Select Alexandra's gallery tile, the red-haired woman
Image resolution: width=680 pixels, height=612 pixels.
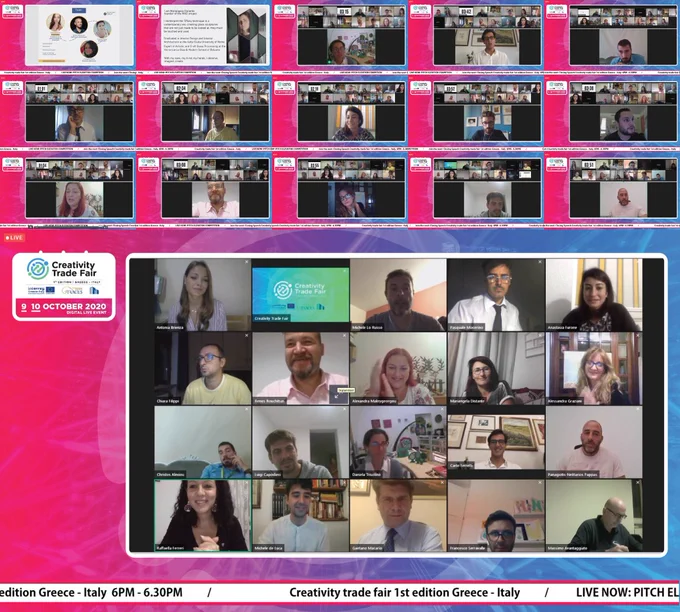pyautogui.click(x=398, y=369)
